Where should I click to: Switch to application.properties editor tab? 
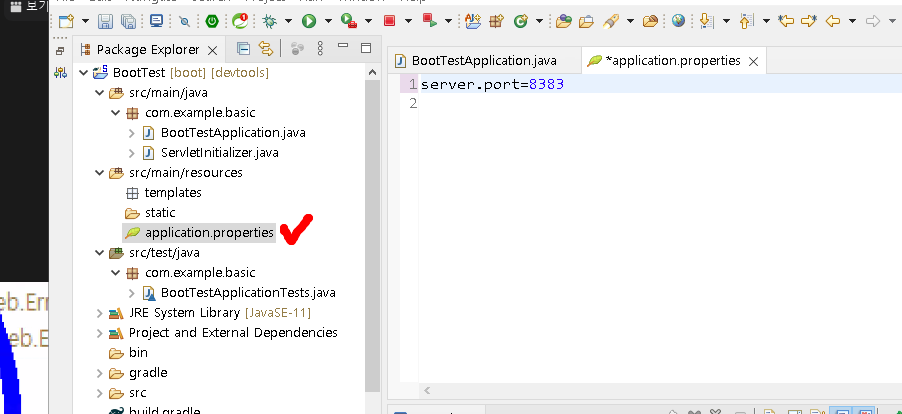[673, 60]
